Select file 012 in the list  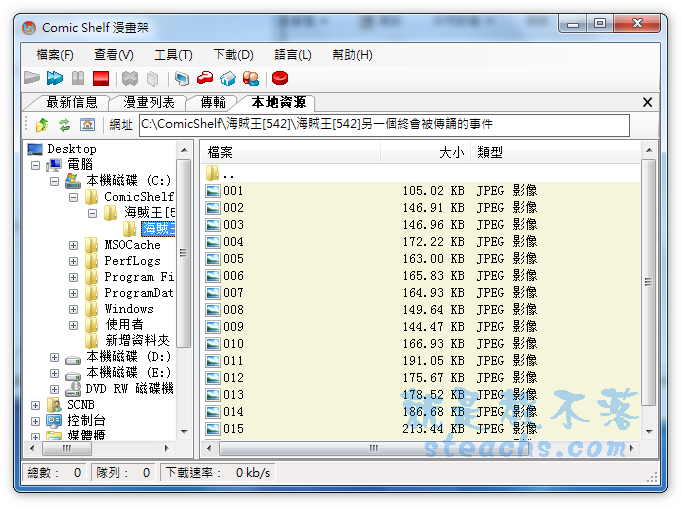click(x=422, y=378)
